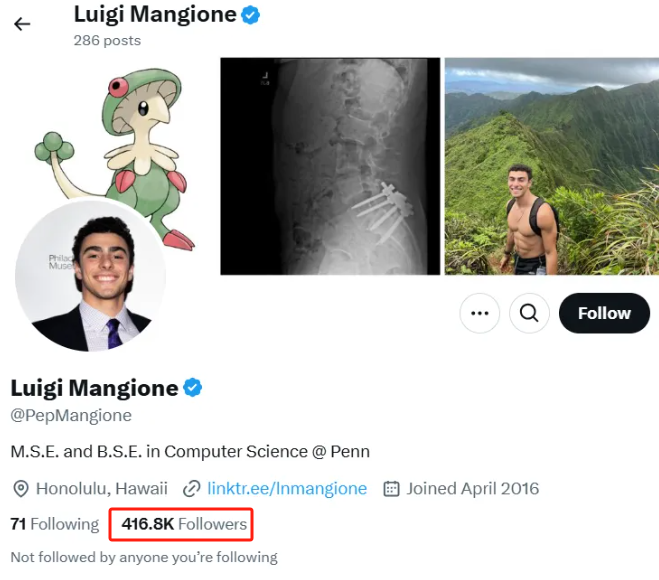Click the @PepMangione handle
Screen dimensions: 659x580
(71, 415)
